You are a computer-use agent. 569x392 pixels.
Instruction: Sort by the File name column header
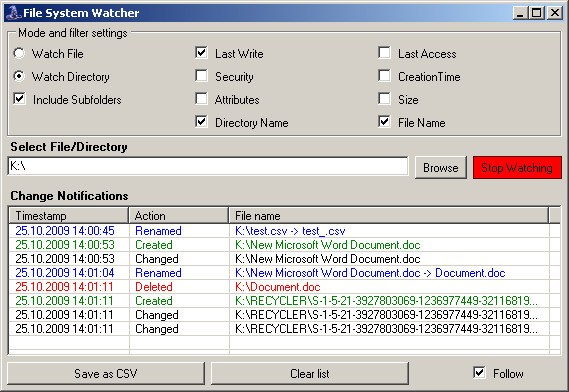tap(389, 216)
